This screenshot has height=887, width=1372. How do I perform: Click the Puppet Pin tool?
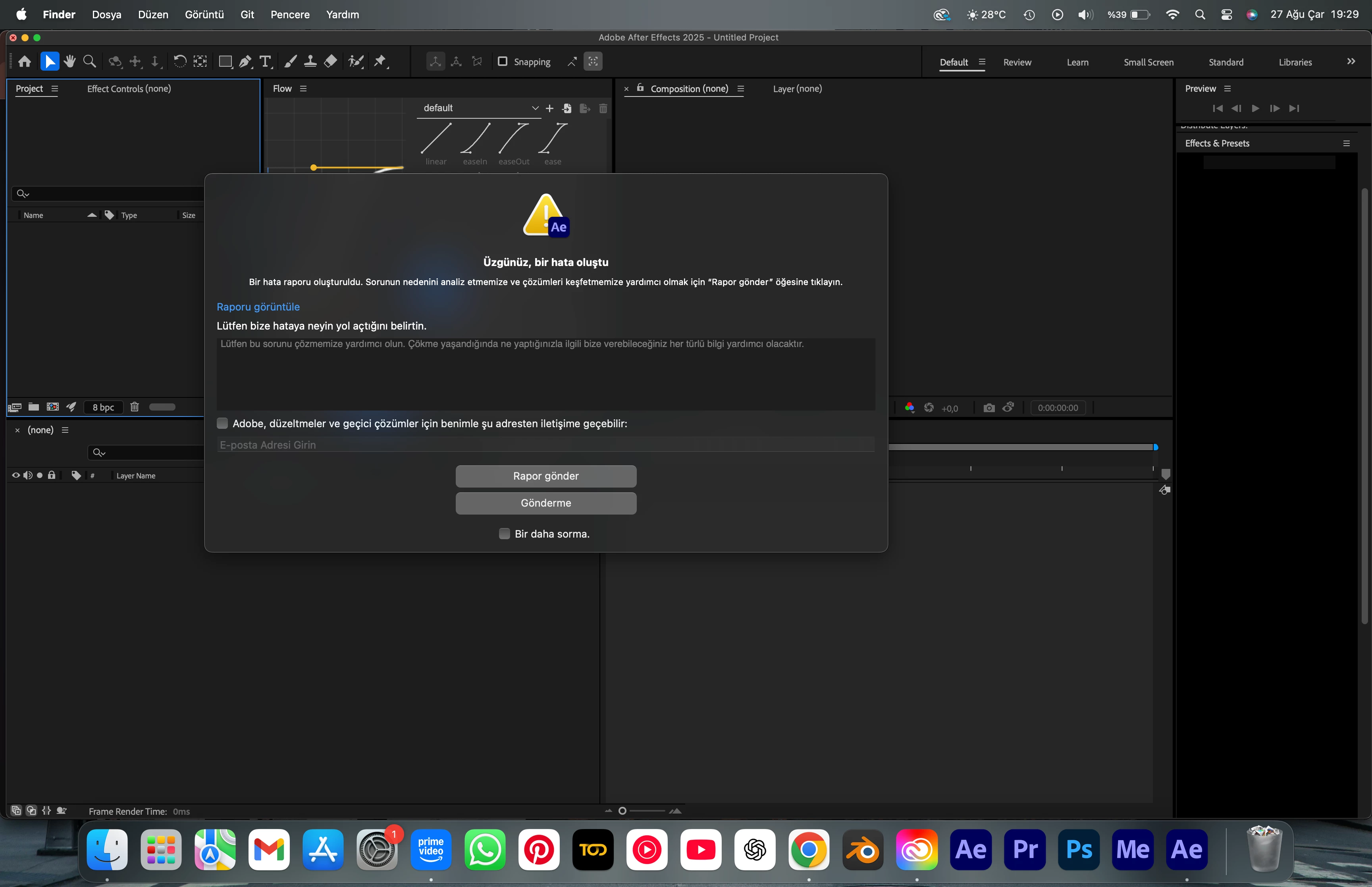pos(380,62)
